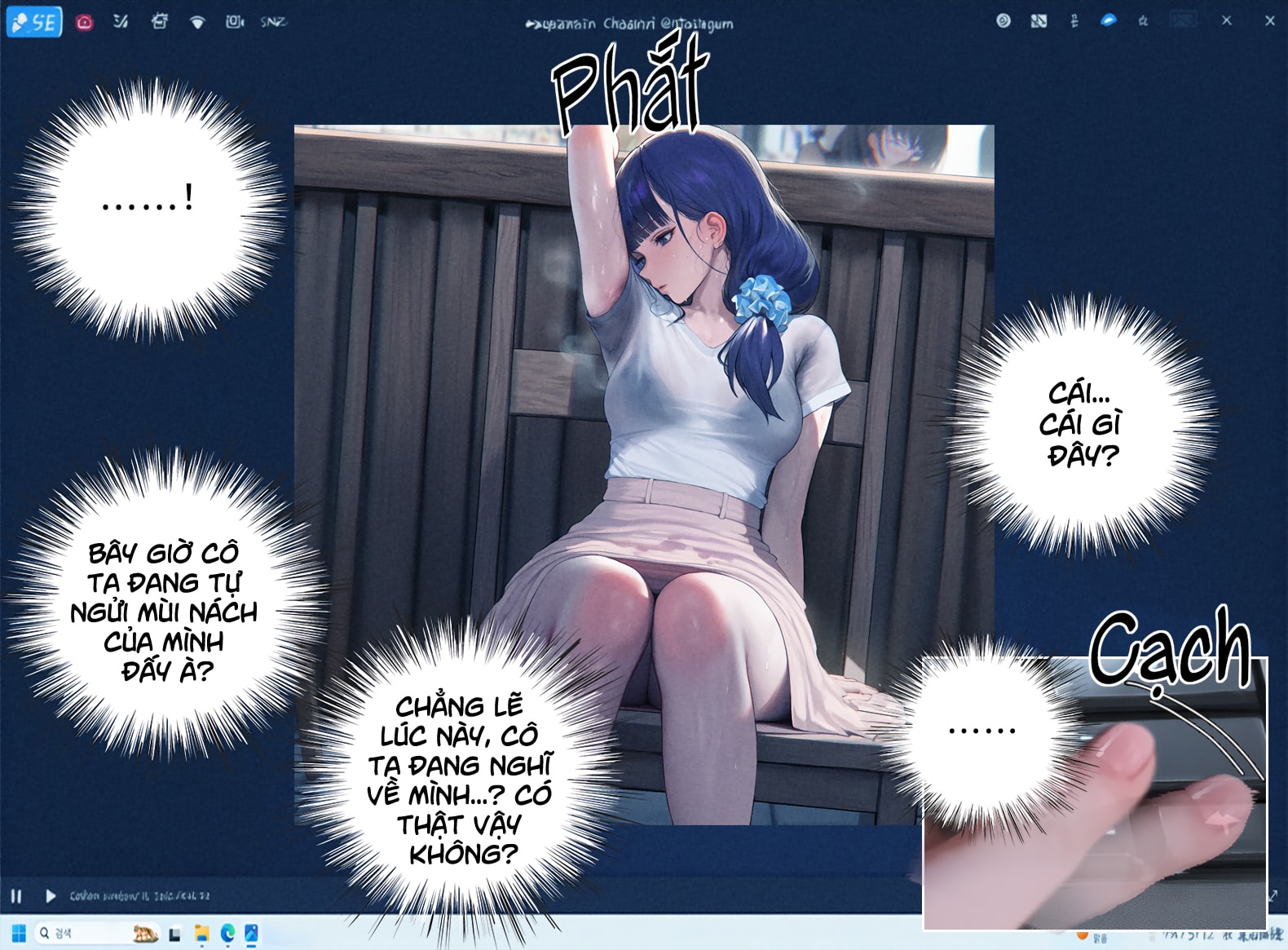Click the star favorite icon at top right

tap(1143, 21)
